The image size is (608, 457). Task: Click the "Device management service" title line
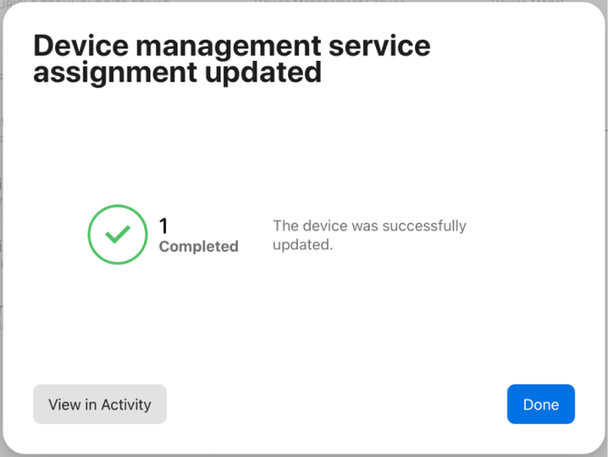[232, 46]
